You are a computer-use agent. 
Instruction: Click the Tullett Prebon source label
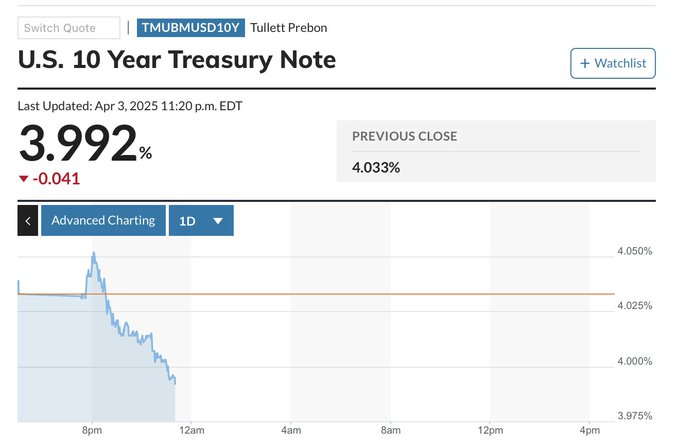click(x=288, y=28)
